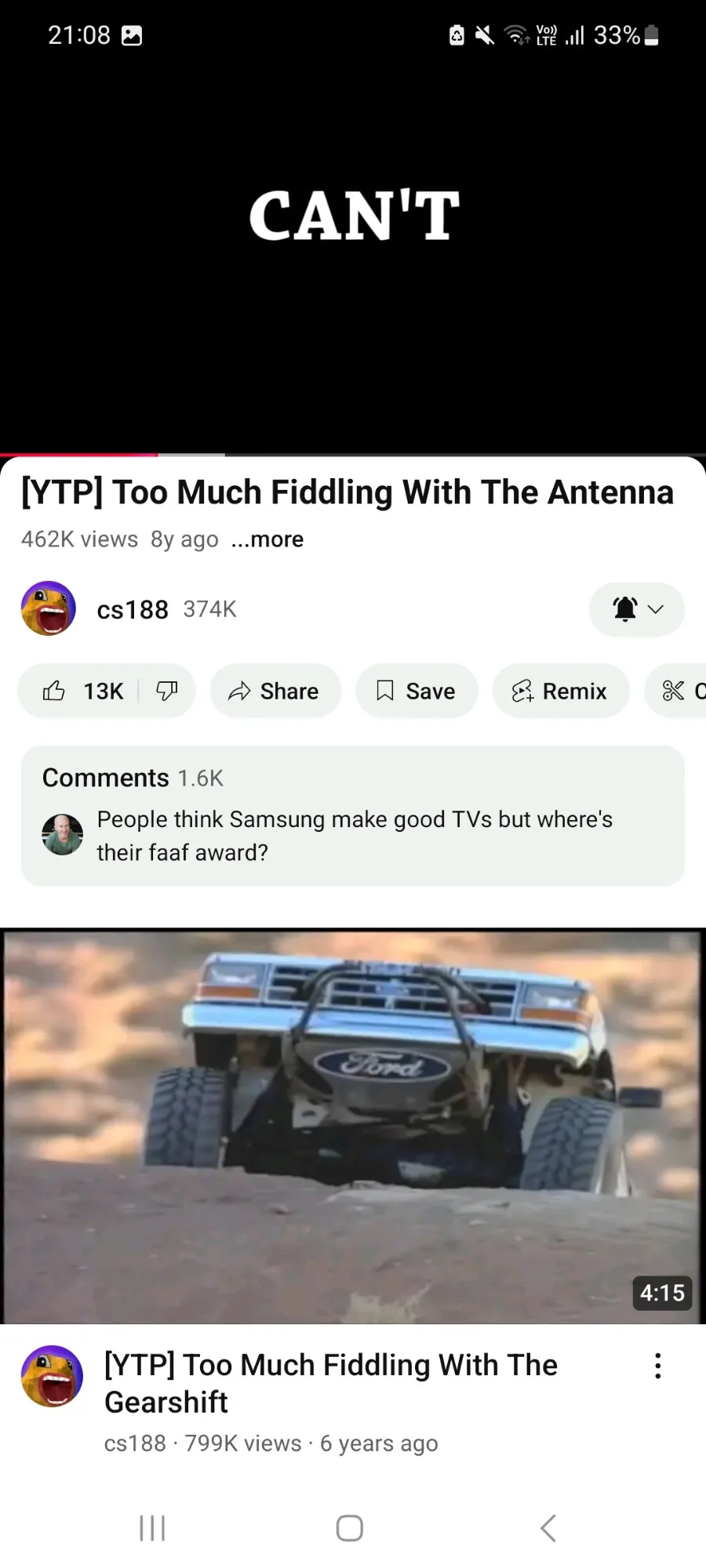Open three-dot menu for Gearshift video
706x1568 pixels.
pyautogui.click(x=658, y=1366)
